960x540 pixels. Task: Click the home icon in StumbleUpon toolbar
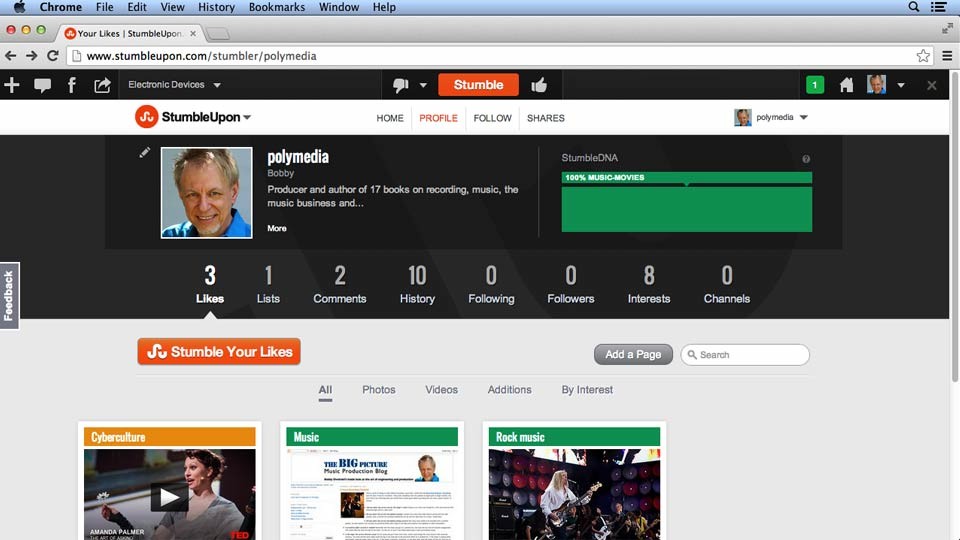[x=846, y=85]
